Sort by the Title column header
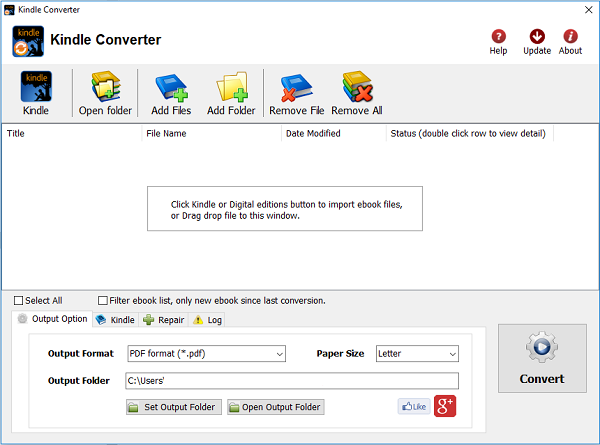The width and height of the screenshot is (600, 445). 72,134
